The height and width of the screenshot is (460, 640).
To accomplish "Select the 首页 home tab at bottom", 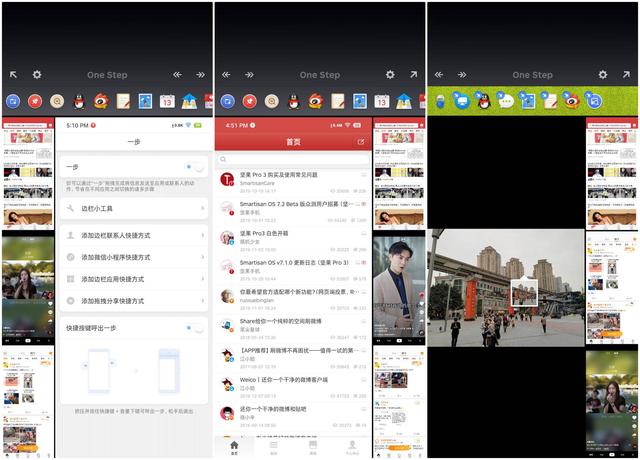I will coord(235,447).
